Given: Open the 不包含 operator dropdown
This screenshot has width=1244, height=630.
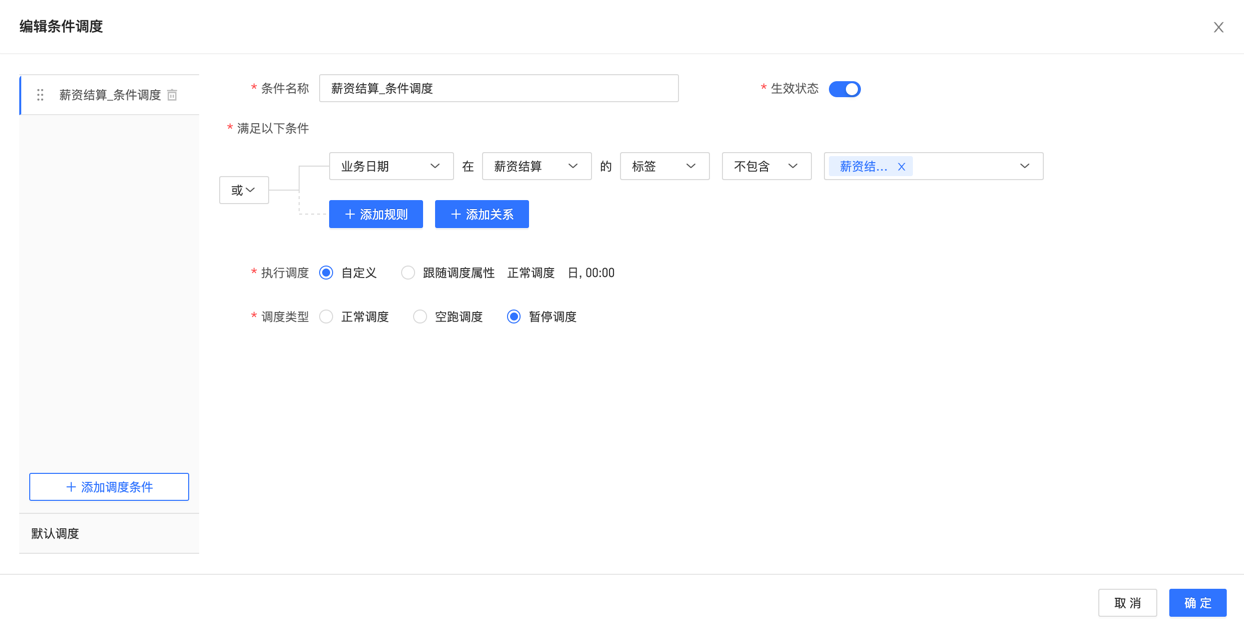Looking at the screenshot, I should point(767,166).
